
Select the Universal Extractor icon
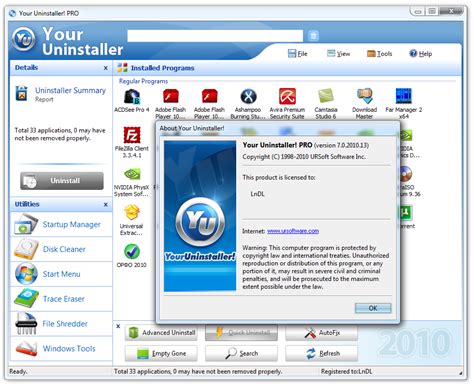point(132,213)
